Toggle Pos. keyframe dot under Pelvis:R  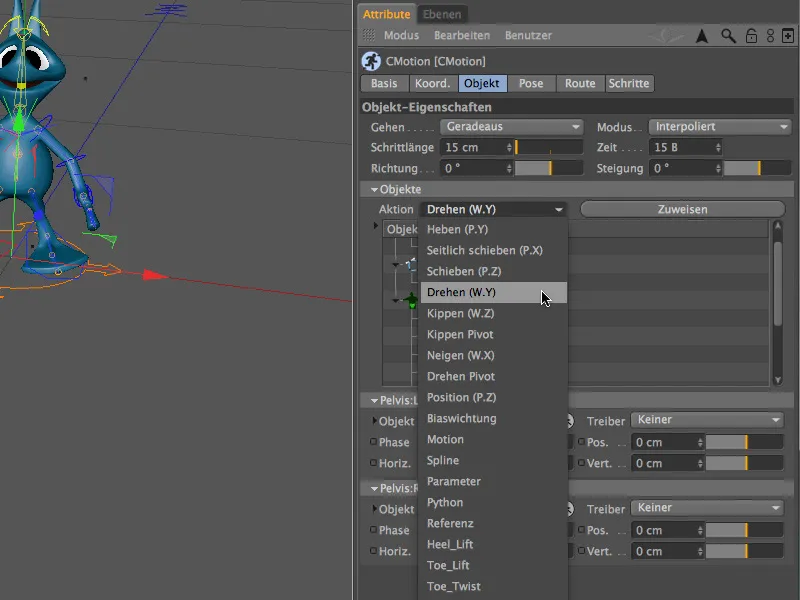(x=581, y=530)
